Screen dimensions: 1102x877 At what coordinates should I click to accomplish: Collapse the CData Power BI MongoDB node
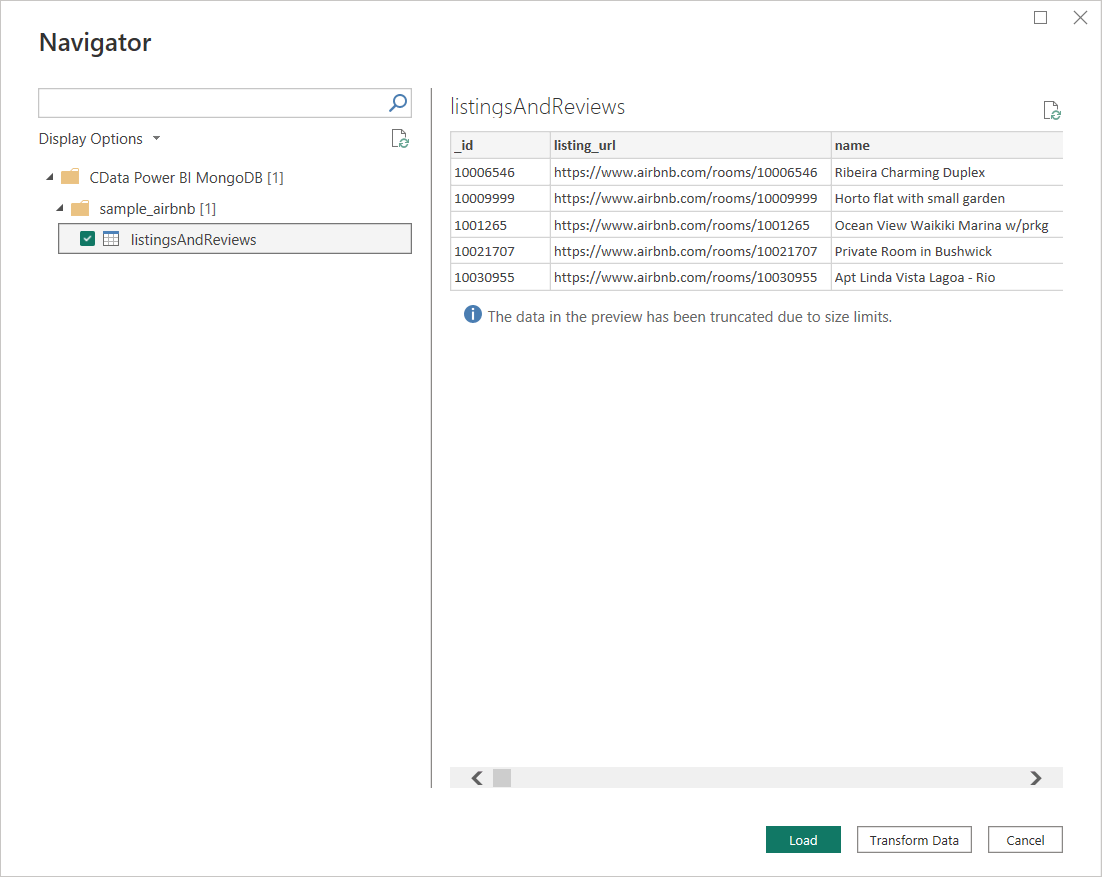pyautogui.click(x=48, y=177)
